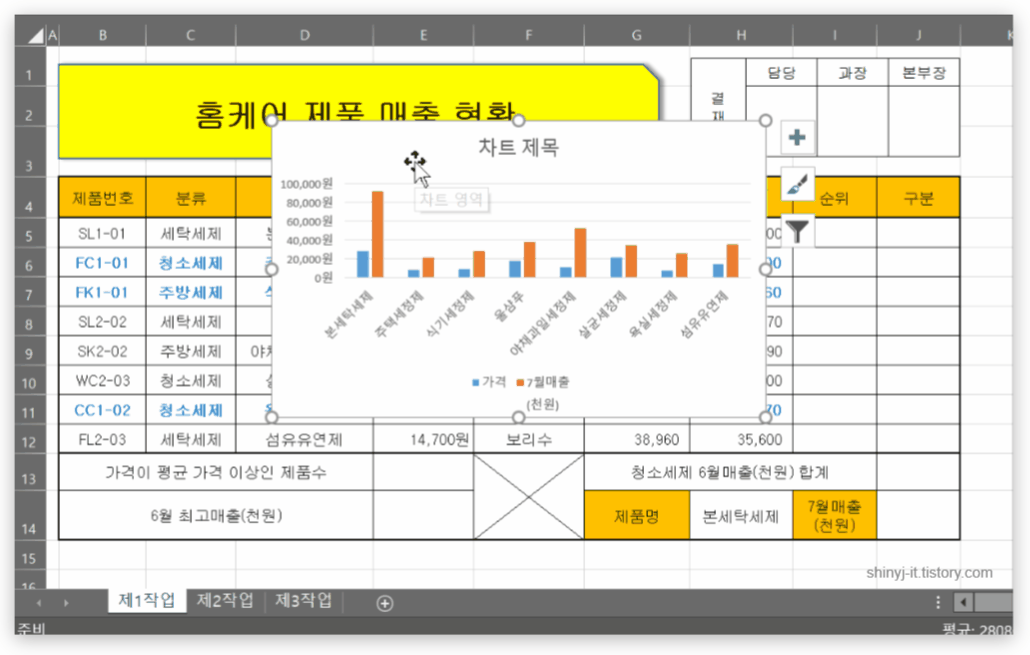Image resolution: width=1030 pixels, height=655 pixels.
Task: Click the chart's bottom-center resize handle
Action: pos(518,417)
